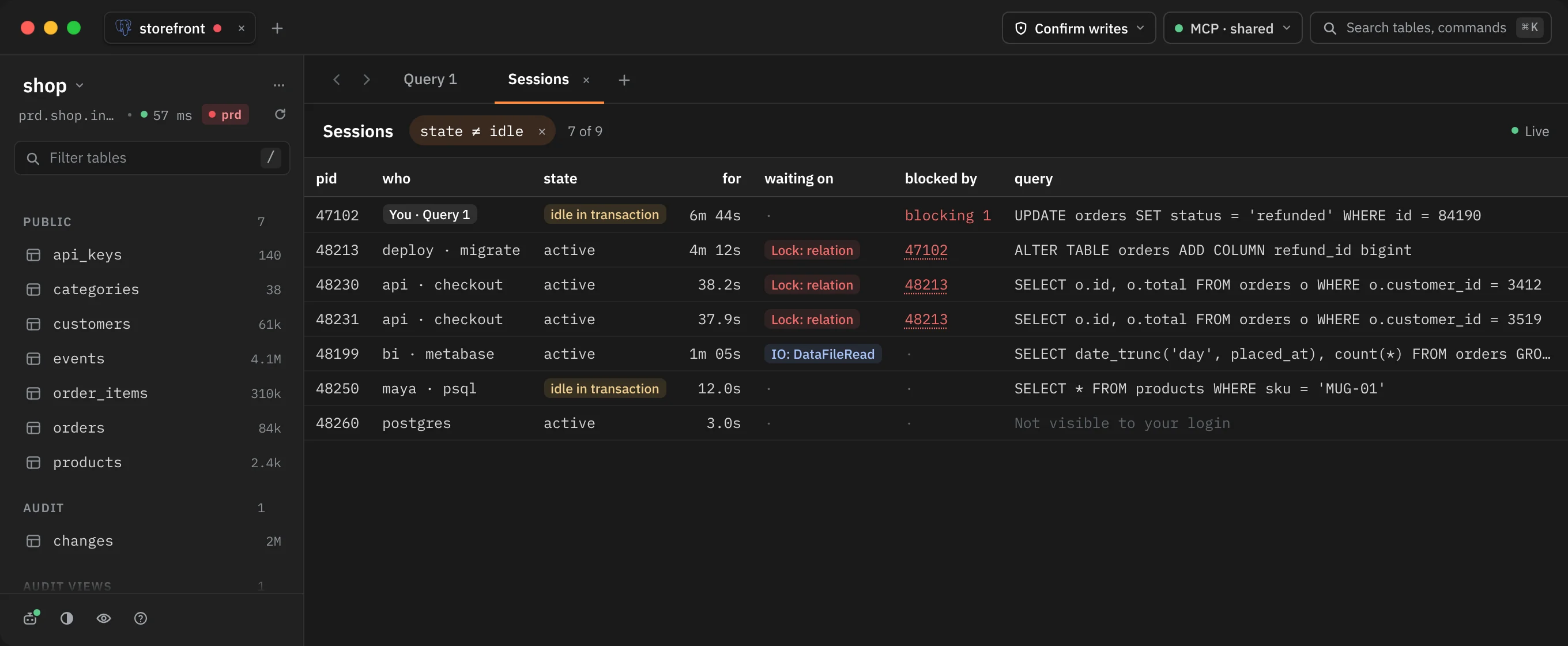The image size is (1568, 646).
Task: Collapse the AUDIT schema section
Action: pyautogui.click(x=43, y=508)
